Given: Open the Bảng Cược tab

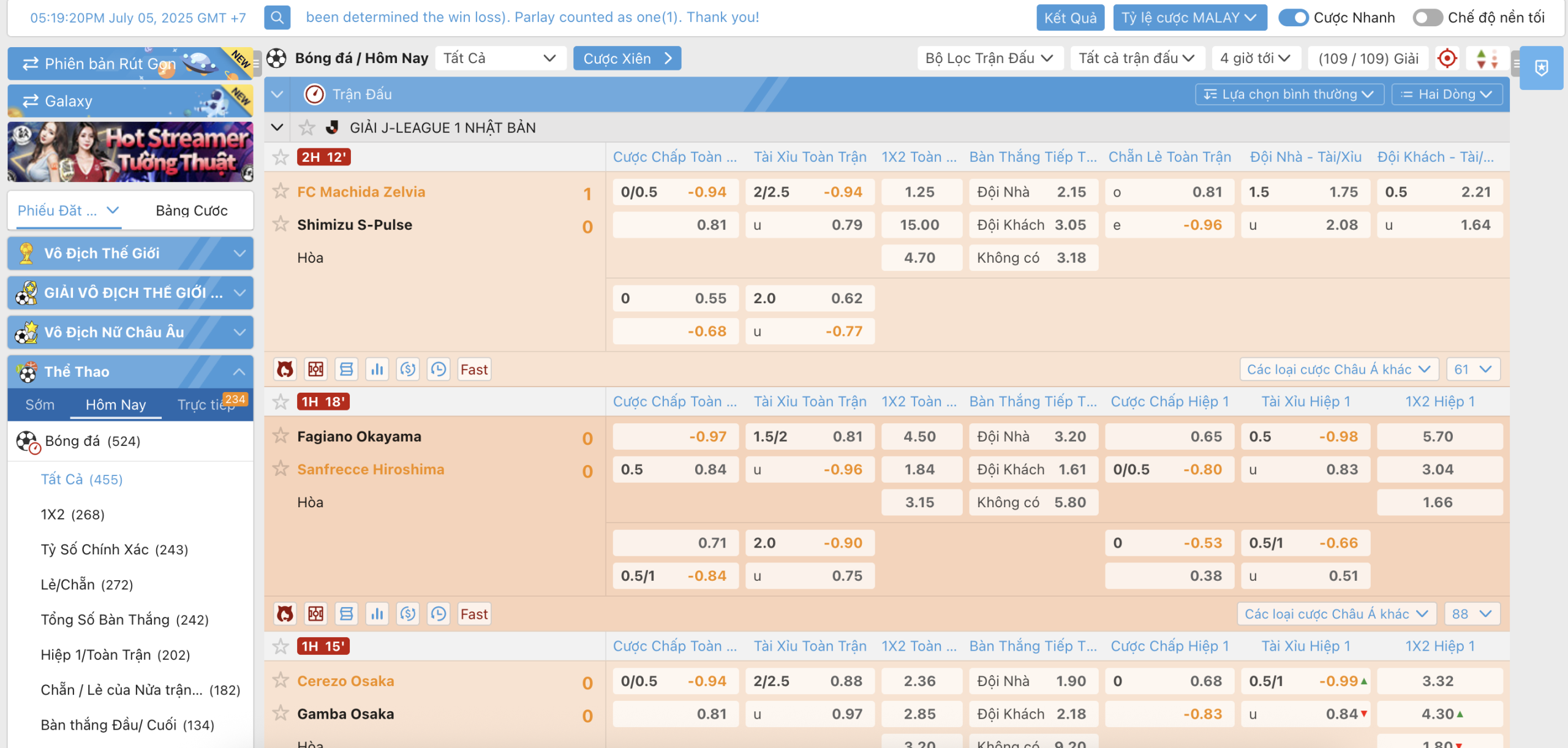Looking at the screenshot, I should tap(191, 211).
